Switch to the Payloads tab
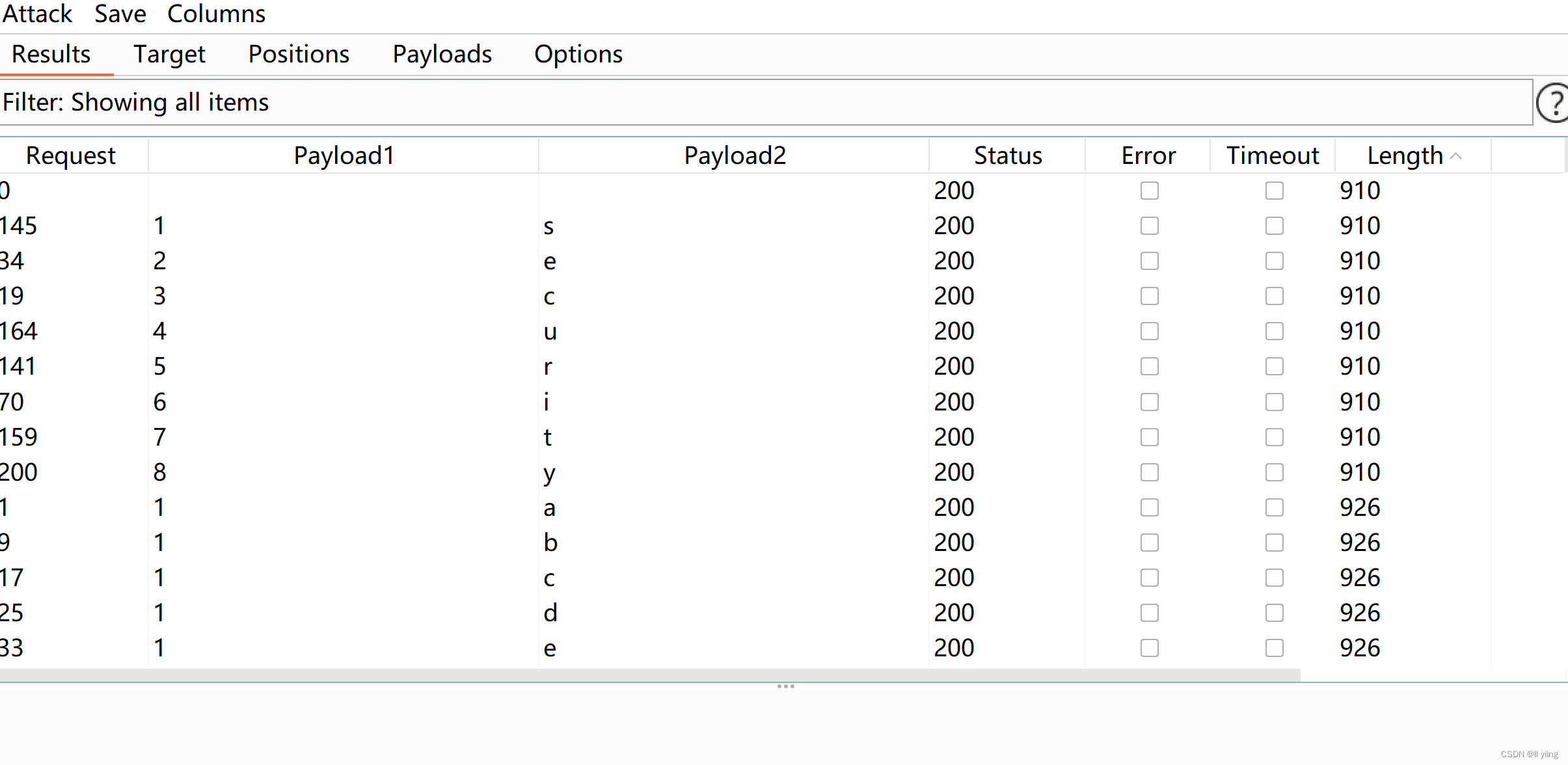 point(442,54)
